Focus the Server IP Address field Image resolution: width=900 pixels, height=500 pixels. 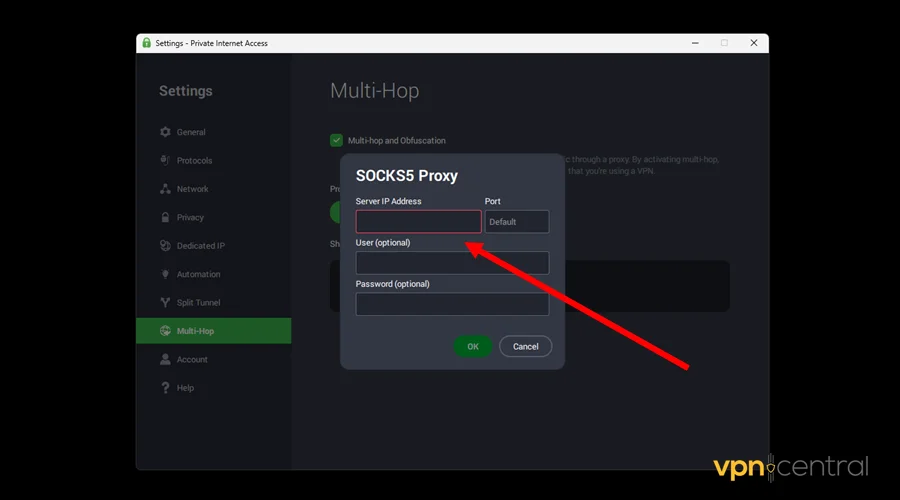pos(418,222)
